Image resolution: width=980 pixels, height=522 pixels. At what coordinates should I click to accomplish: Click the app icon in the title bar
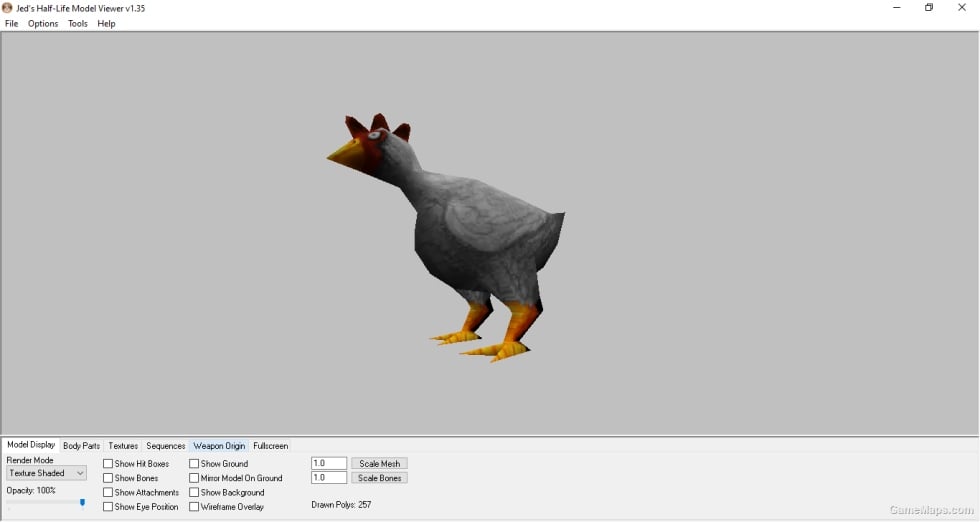pos(7,8)
